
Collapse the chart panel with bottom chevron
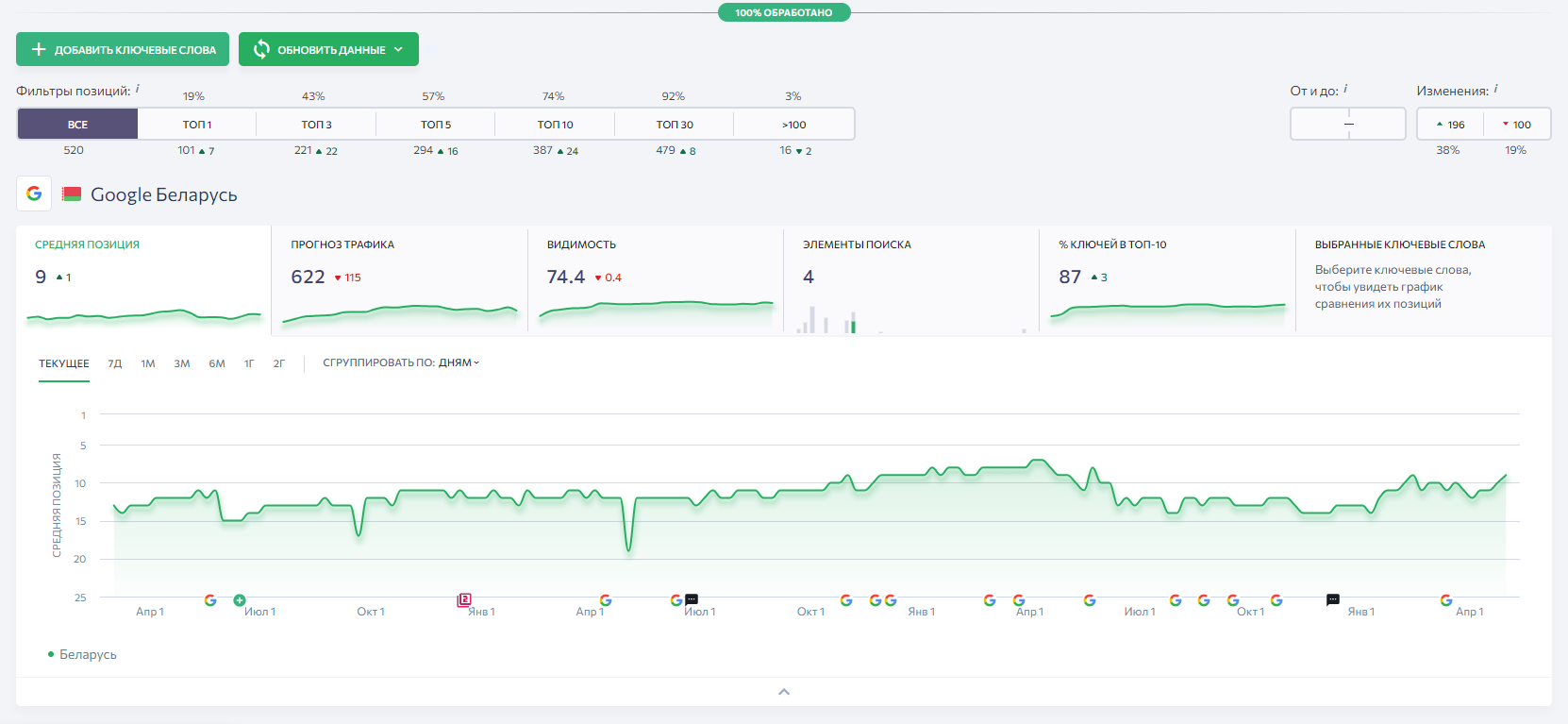[784, 692]
